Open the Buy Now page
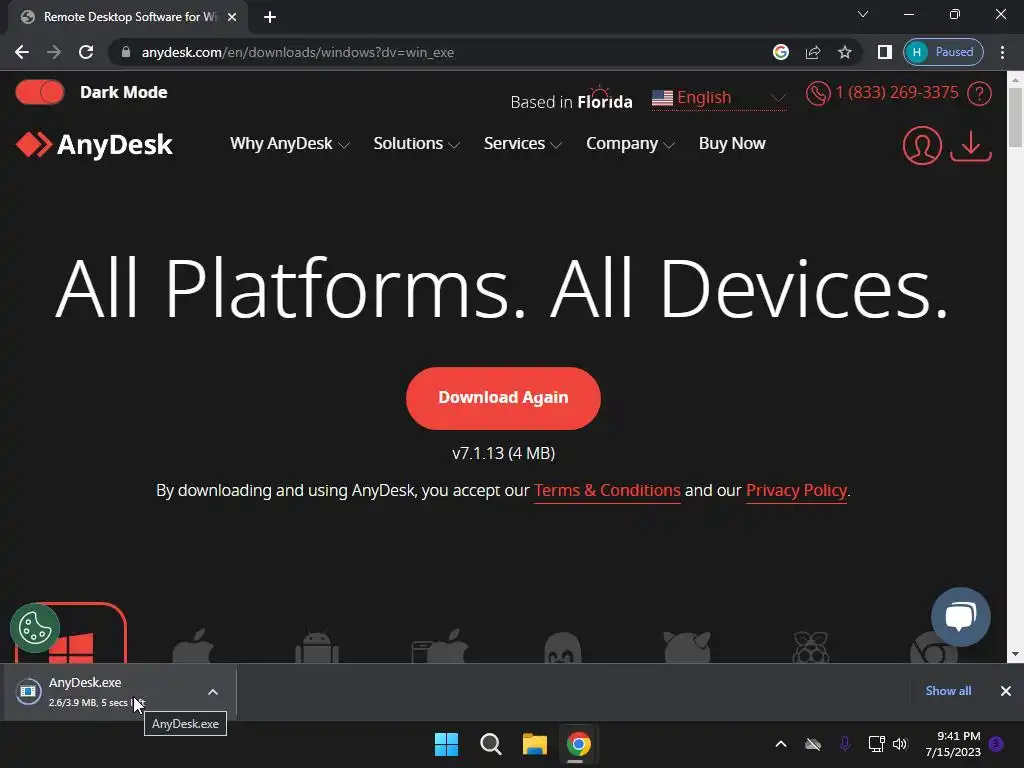The width and height of the screenshot is (1024, 768). (732, 144)
